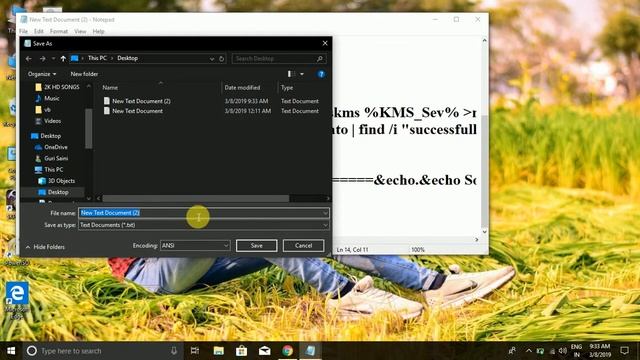Select 3D Objects in navigation pane
This screenshot has width=640, height=360.
point(57,181)
